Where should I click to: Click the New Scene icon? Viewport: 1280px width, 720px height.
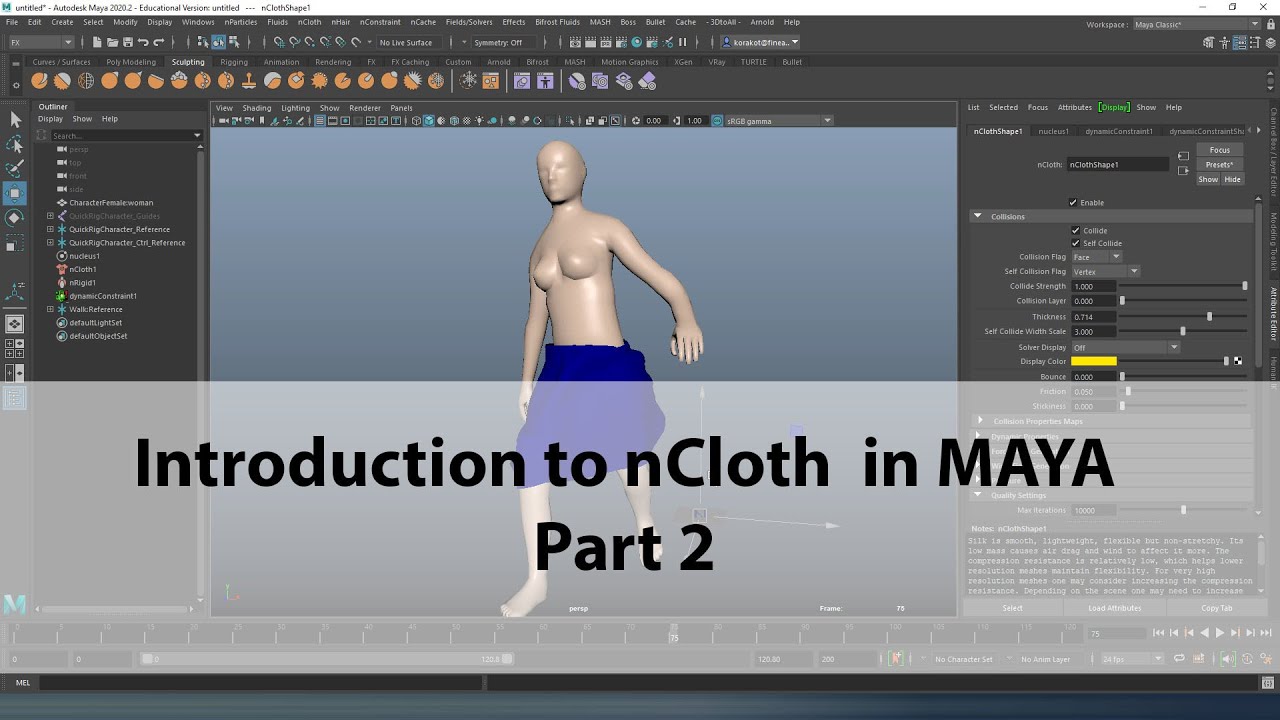[97, 42]
